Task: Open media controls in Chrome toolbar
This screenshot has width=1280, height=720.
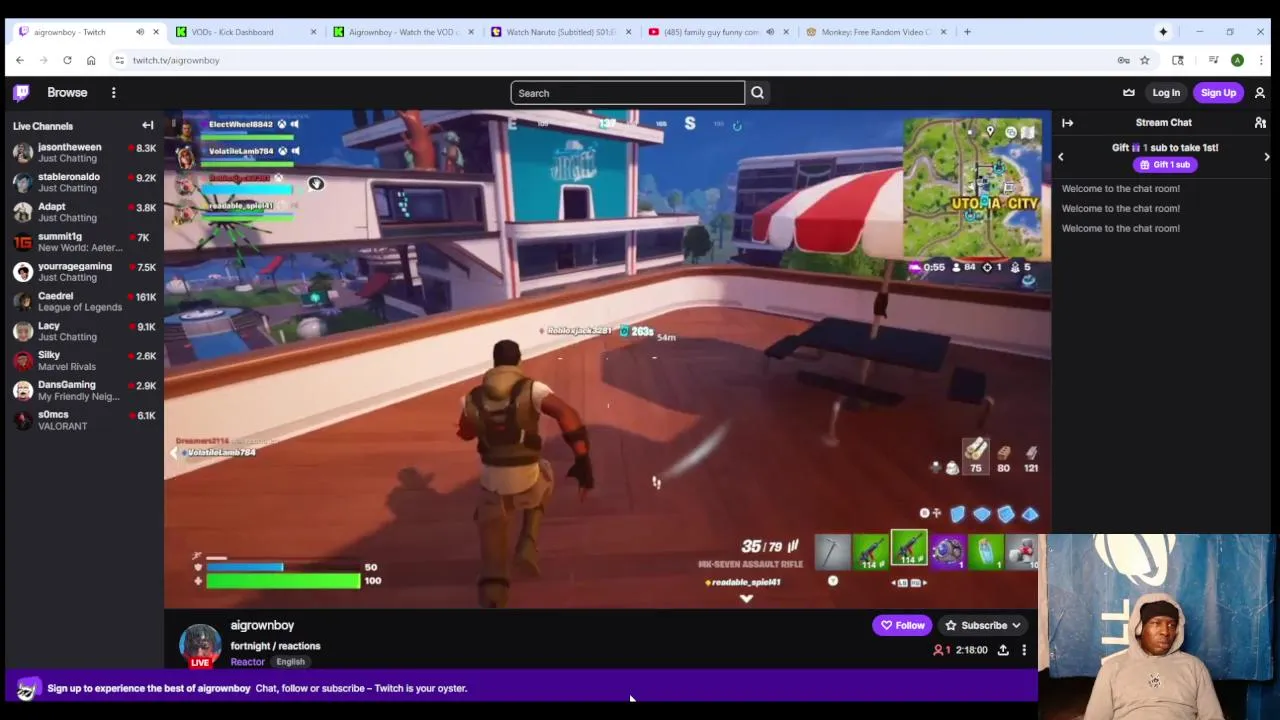Action: 1213,60
